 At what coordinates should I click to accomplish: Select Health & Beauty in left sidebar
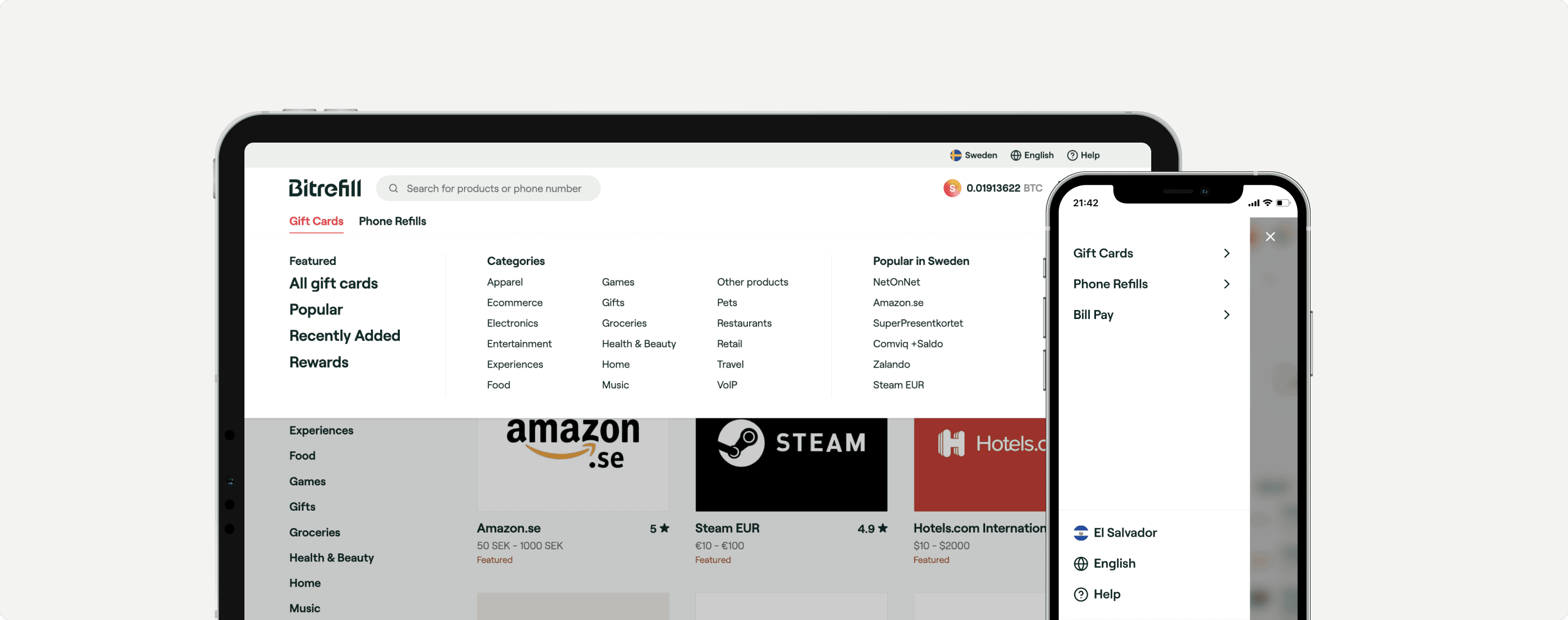click(x=331, y=559)
